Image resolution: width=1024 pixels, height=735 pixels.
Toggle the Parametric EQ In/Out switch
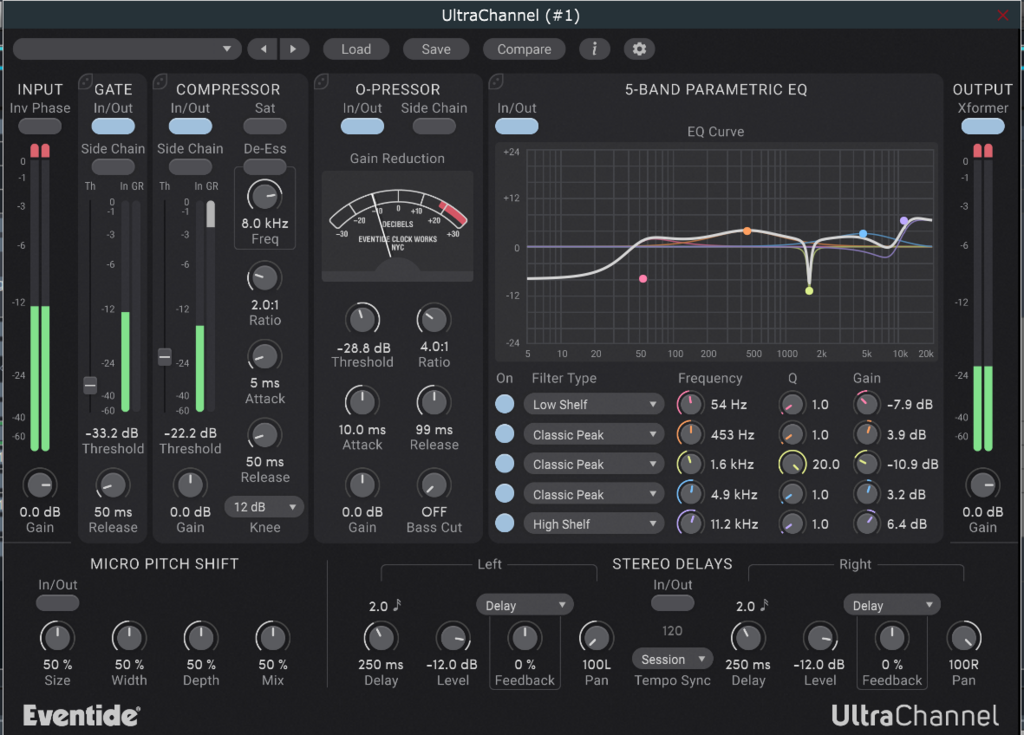click(x=517, y=126)
